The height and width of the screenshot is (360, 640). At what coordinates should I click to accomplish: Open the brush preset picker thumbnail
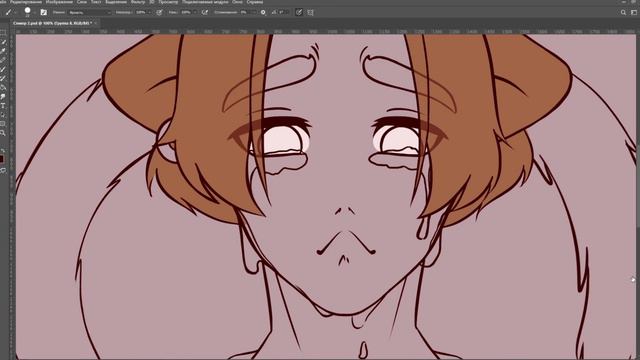27,11
